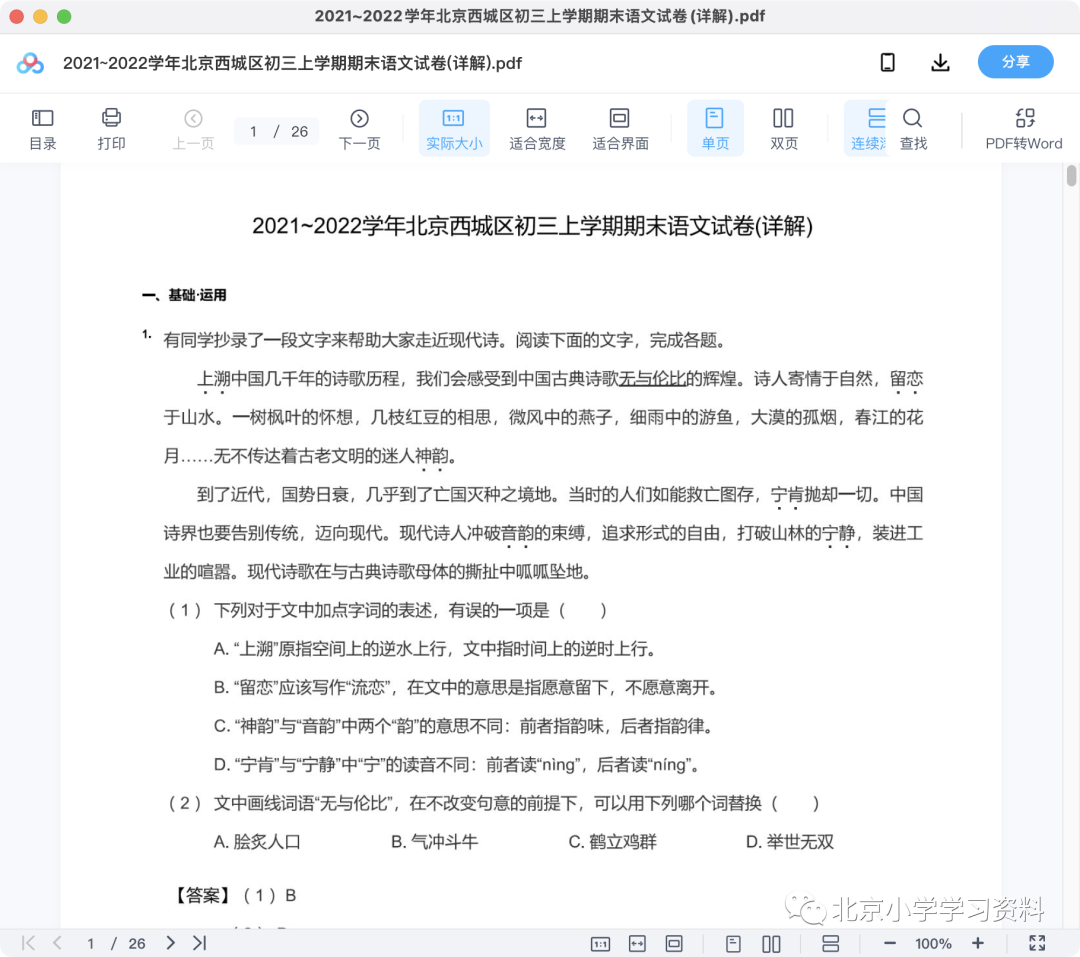
Task: Click the vertical scrollbar thumb
Action: click(1071, 176)
